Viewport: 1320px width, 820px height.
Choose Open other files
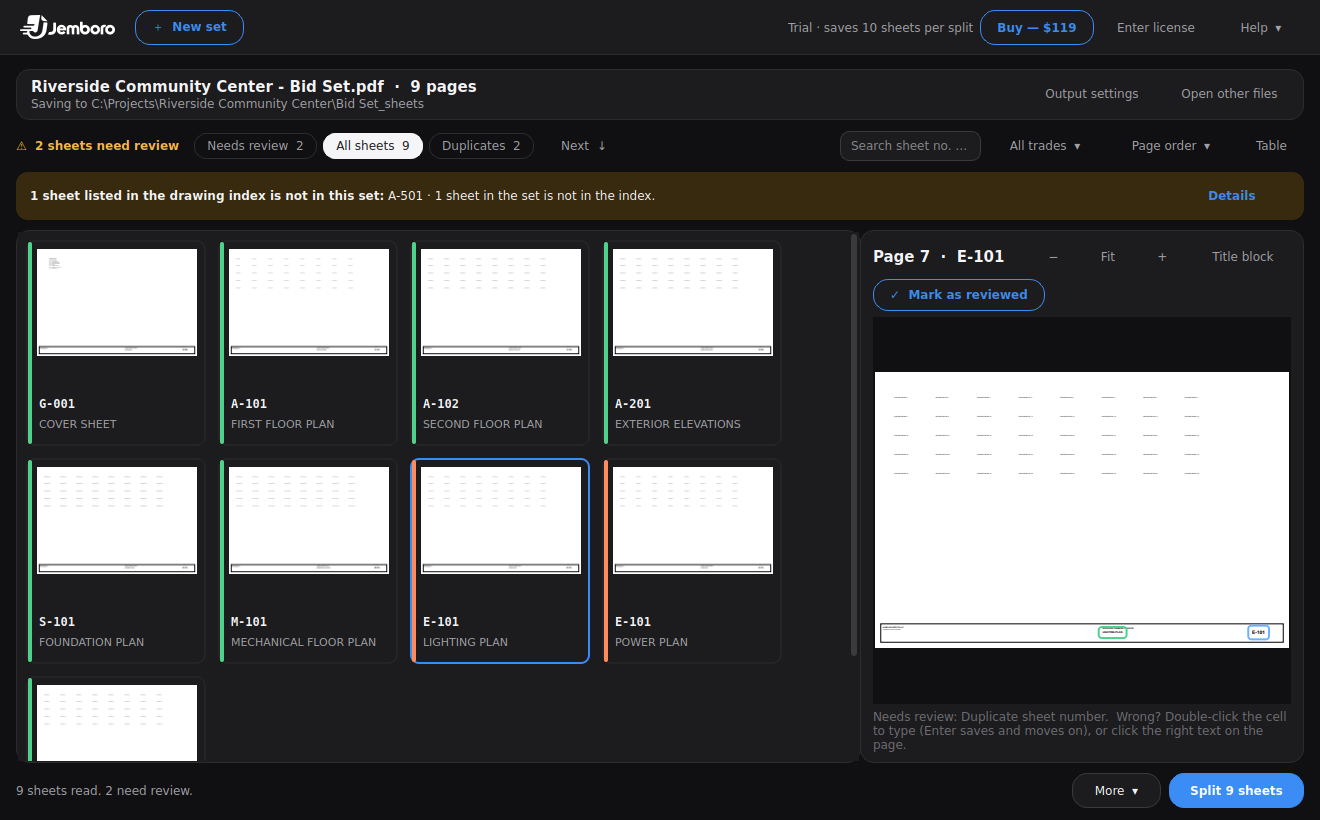click(x=1229, y=94)
